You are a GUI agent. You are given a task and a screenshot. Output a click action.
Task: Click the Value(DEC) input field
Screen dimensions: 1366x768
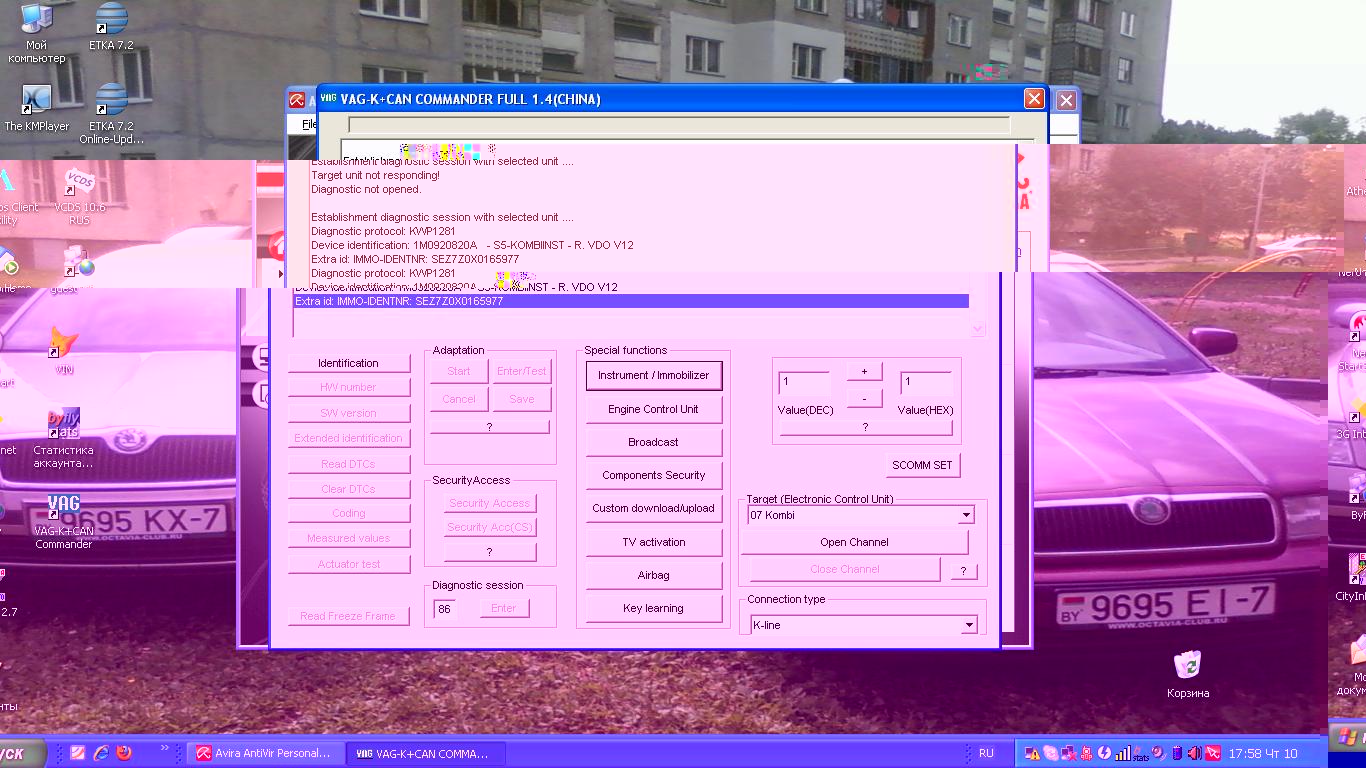[803, 382]
